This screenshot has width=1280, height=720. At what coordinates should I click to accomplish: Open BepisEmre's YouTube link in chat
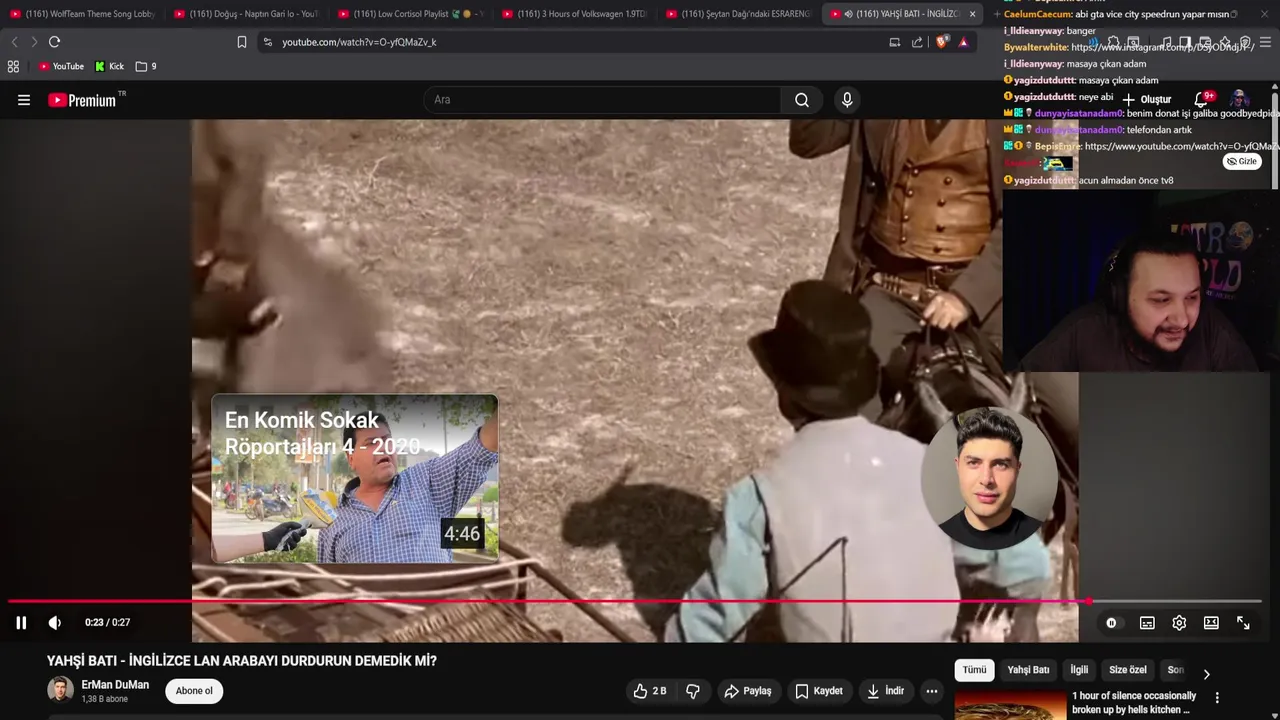click(1181, 146)
